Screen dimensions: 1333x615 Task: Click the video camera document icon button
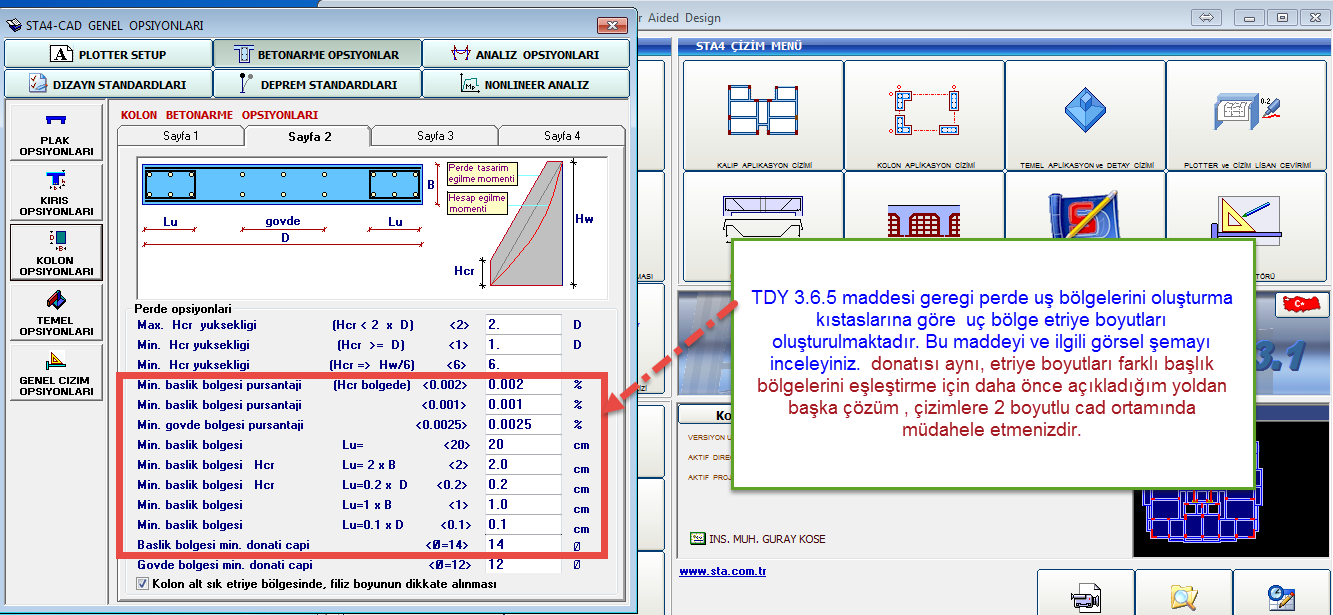click(x=1085, y=594)
